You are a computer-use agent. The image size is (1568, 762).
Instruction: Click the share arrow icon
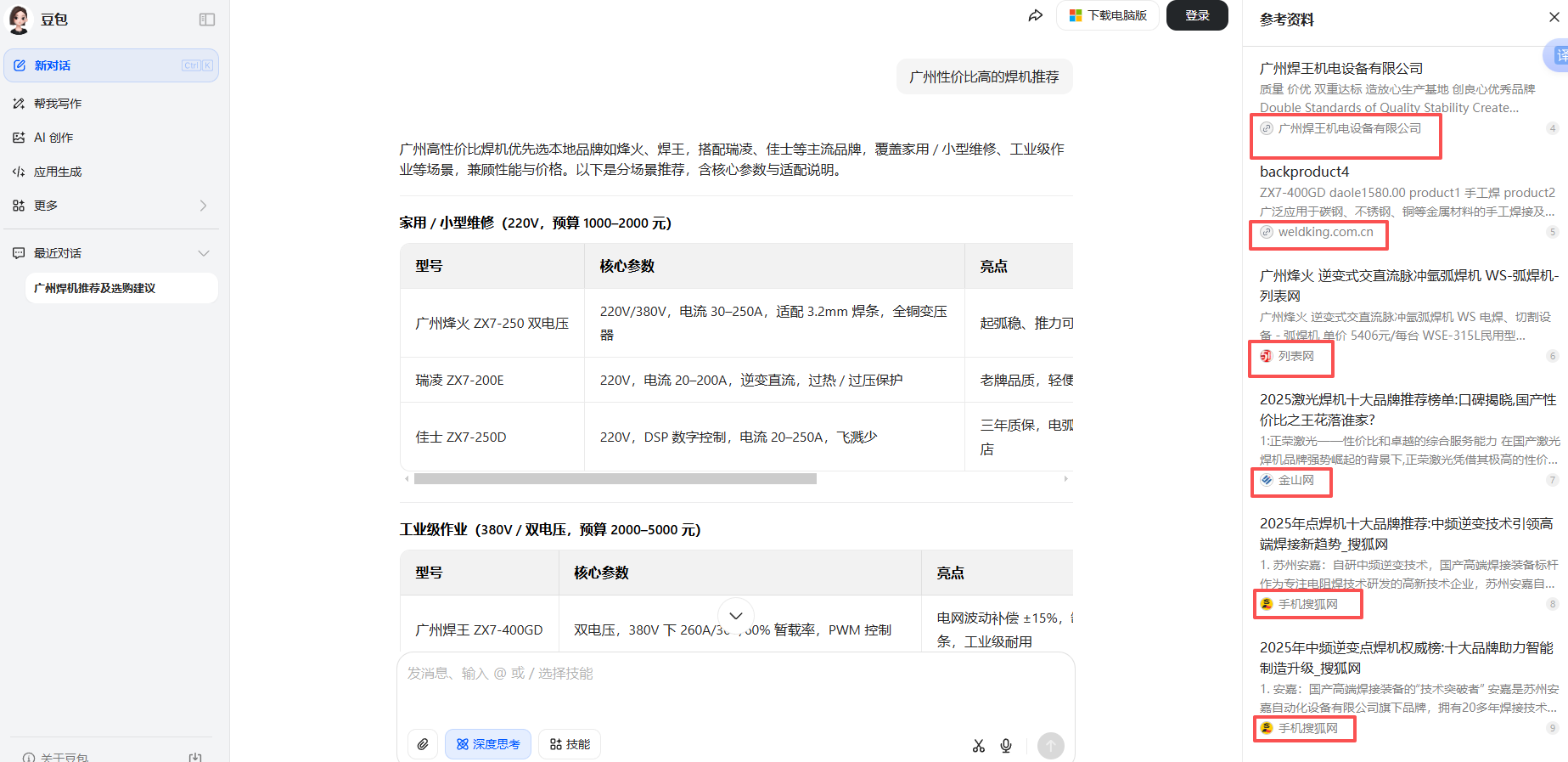tap(1035, 16)
